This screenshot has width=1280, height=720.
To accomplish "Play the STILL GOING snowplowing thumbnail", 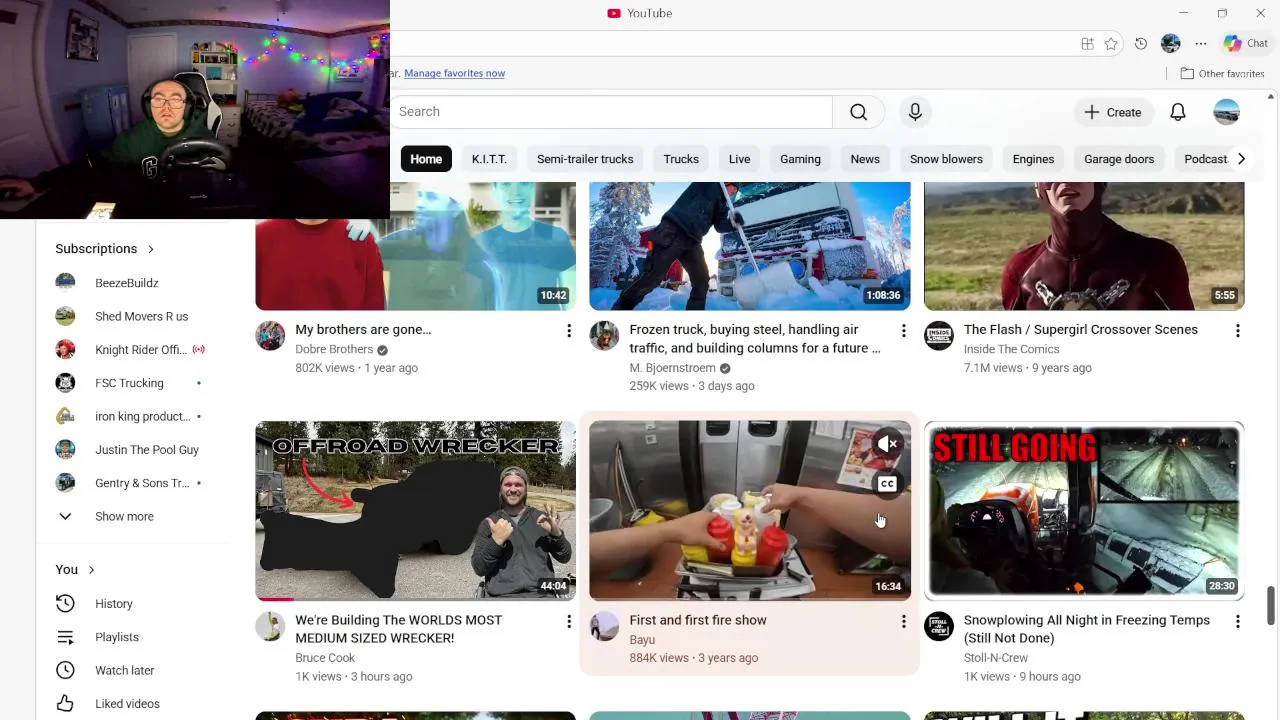I will pyautogui.click(x=1084, y=511).
